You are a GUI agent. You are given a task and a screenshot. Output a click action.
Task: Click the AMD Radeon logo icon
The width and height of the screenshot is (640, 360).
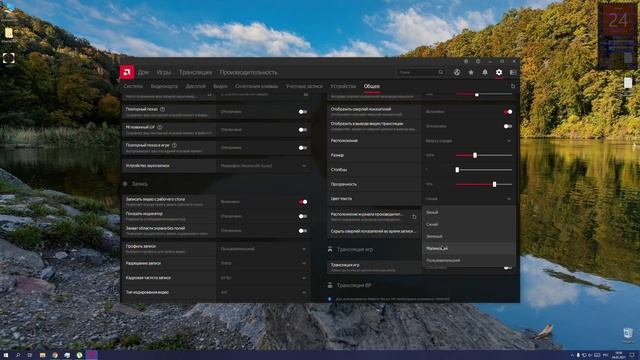point(127,72)
